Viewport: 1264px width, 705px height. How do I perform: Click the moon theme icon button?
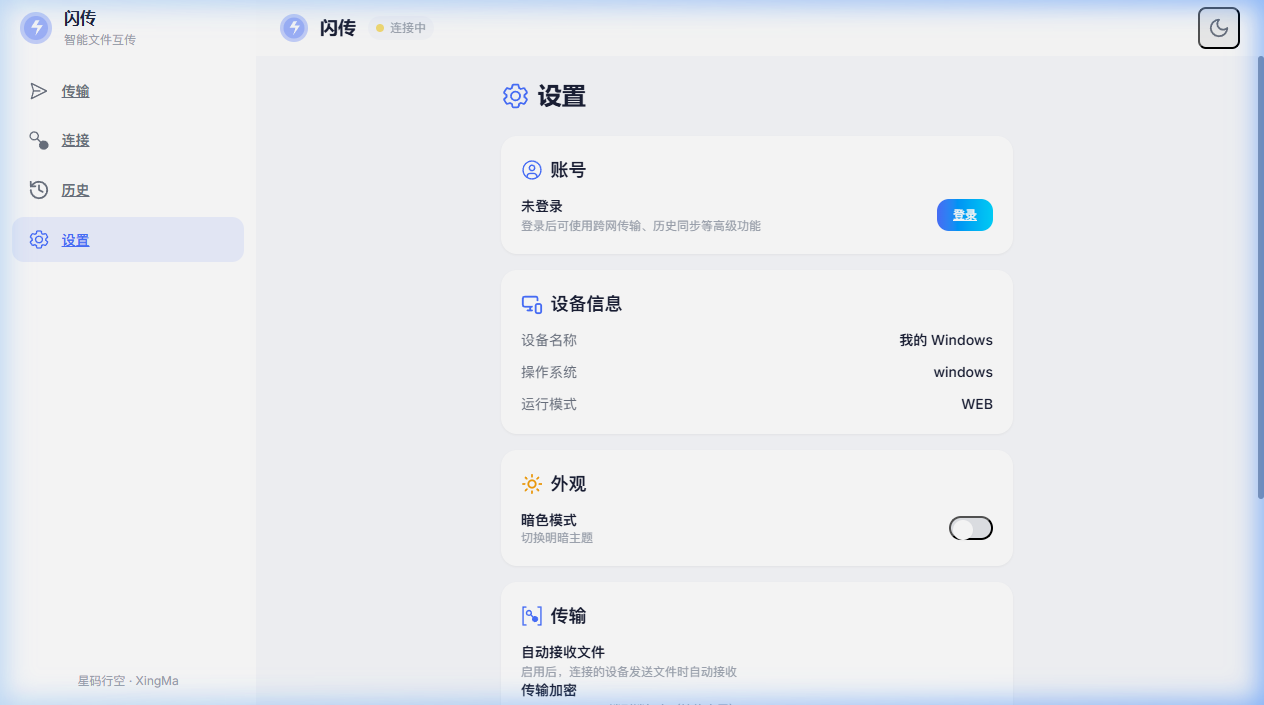point(1219,28)
